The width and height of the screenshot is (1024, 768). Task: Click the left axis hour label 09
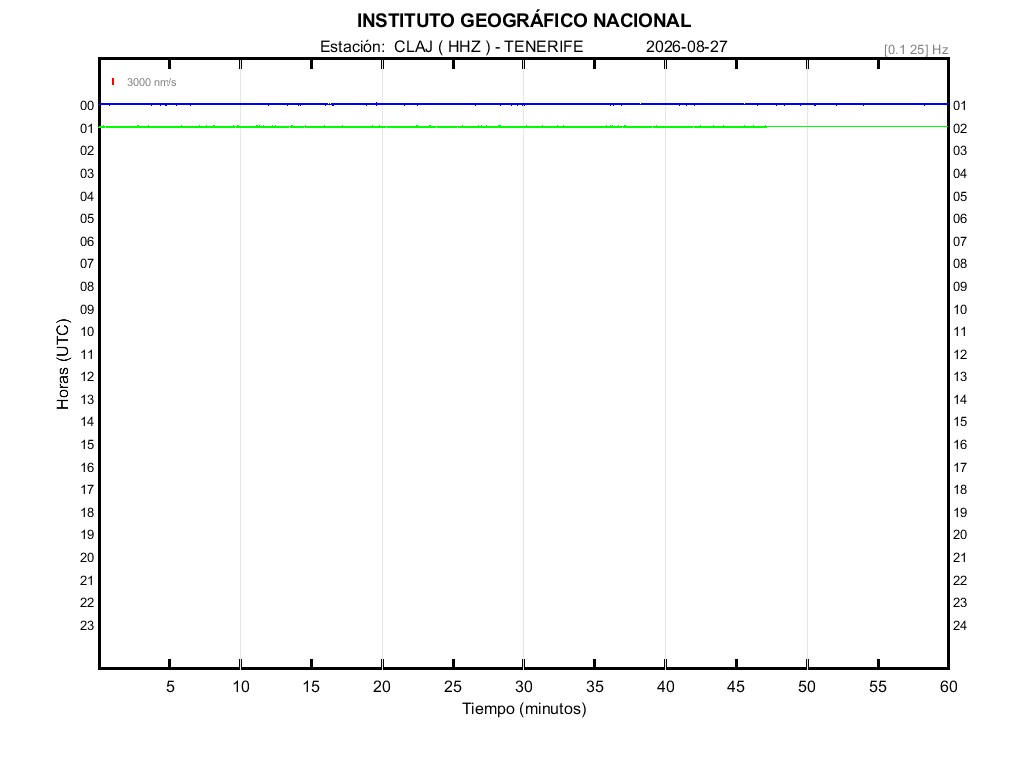pos(87,310)
